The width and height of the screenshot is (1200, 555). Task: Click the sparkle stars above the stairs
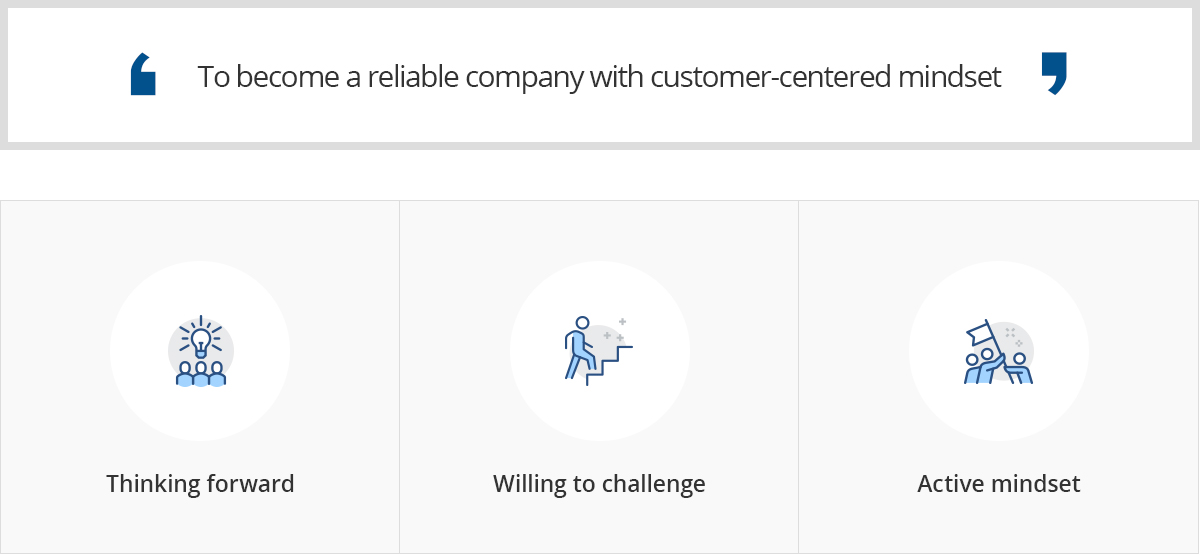tap(615, 331)
